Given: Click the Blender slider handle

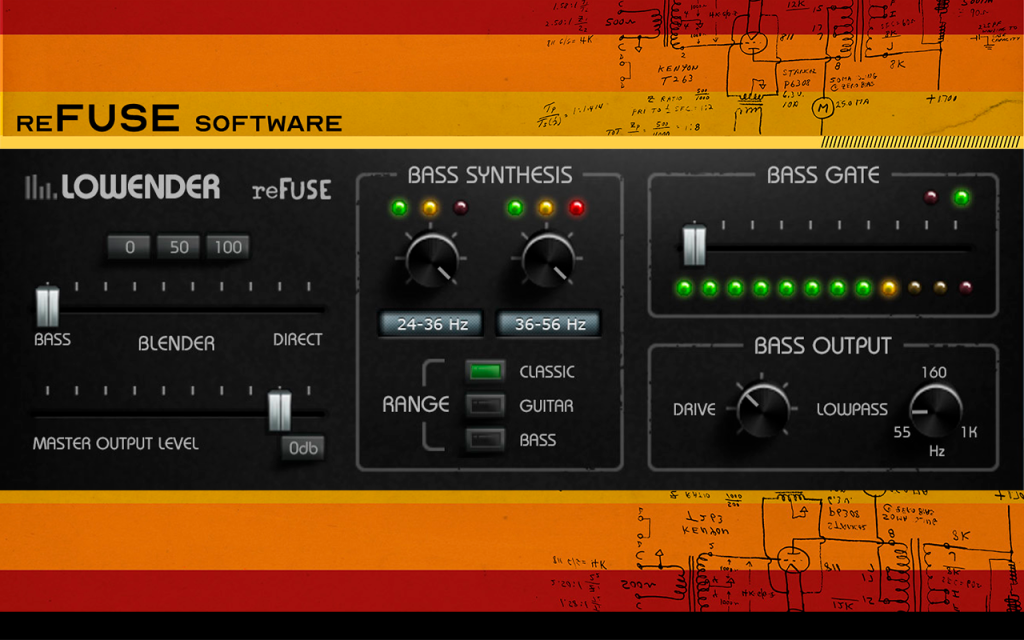Looking at the screenshot, I should click(48, 305).
